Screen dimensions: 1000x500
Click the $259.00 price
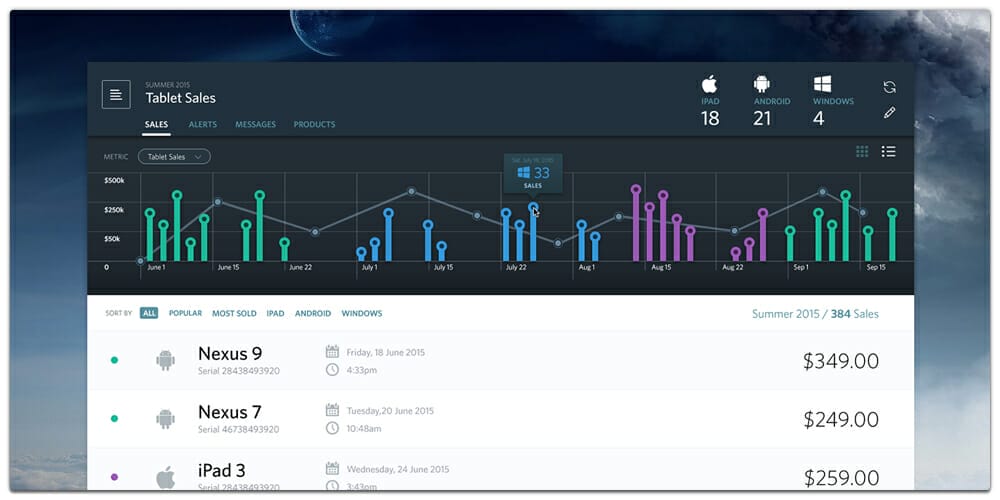click(841, 478)
